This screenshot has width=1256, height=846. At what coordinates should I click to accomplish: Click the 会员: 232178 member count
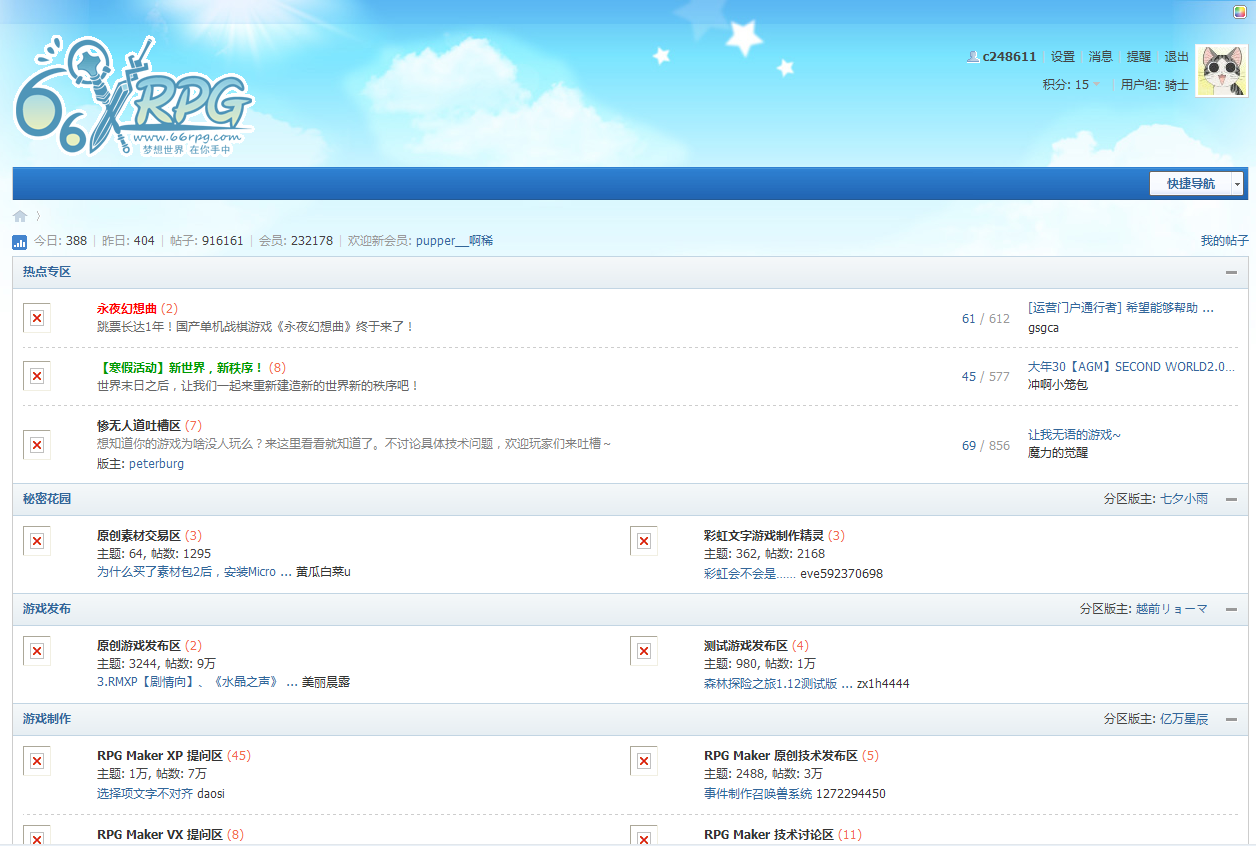point(296,241)
